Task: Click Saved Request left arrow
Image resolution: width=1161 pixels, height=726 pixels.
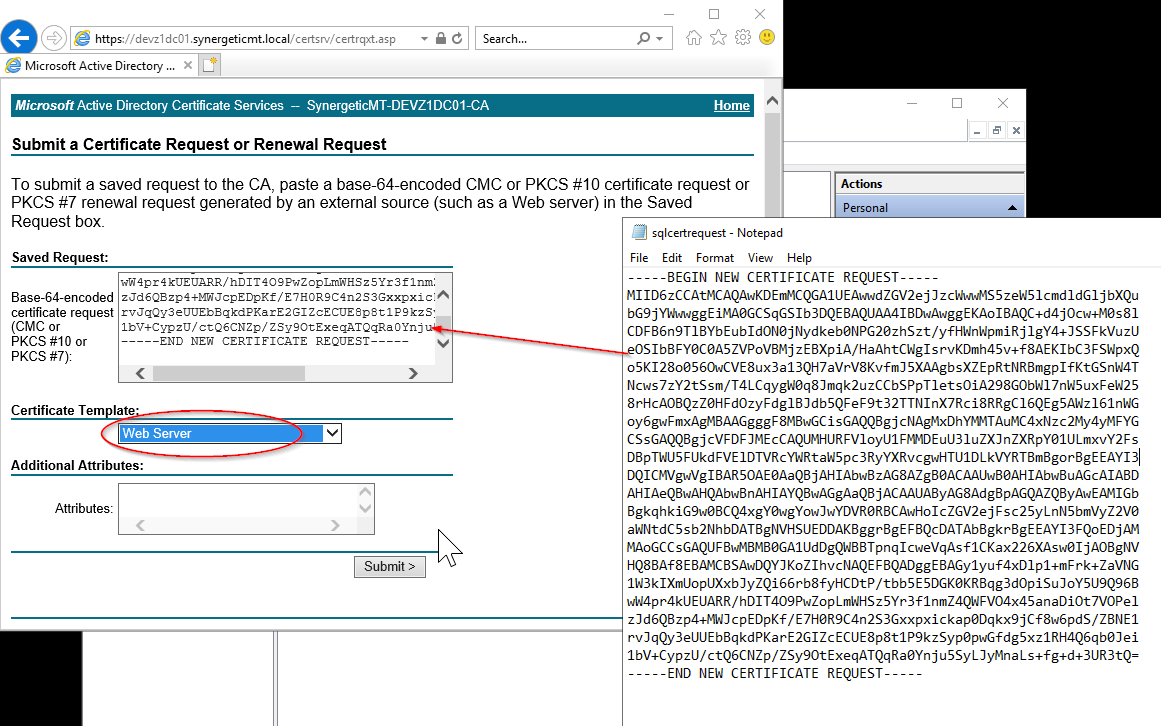Action: tap(140, 374)
